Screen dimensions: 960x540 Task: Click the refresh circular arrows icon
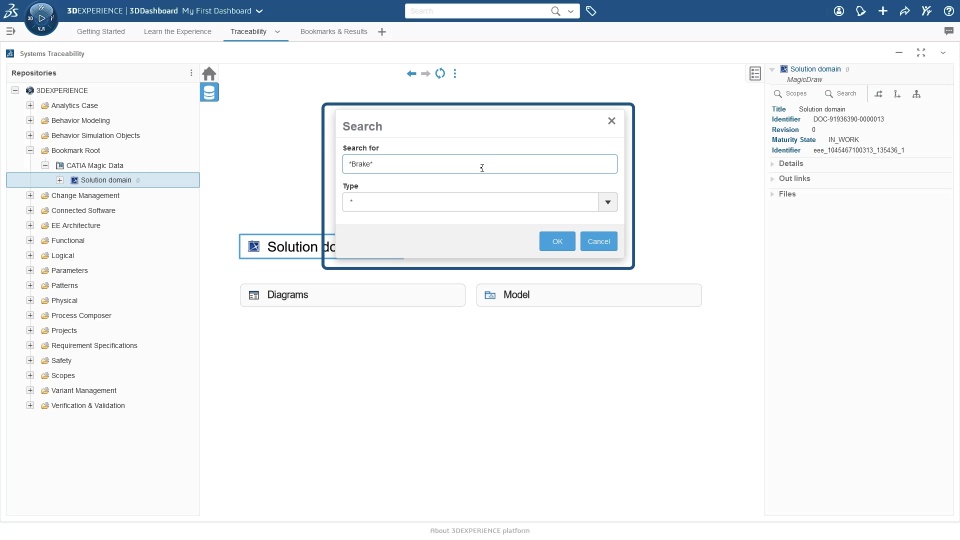coord(440,73)
